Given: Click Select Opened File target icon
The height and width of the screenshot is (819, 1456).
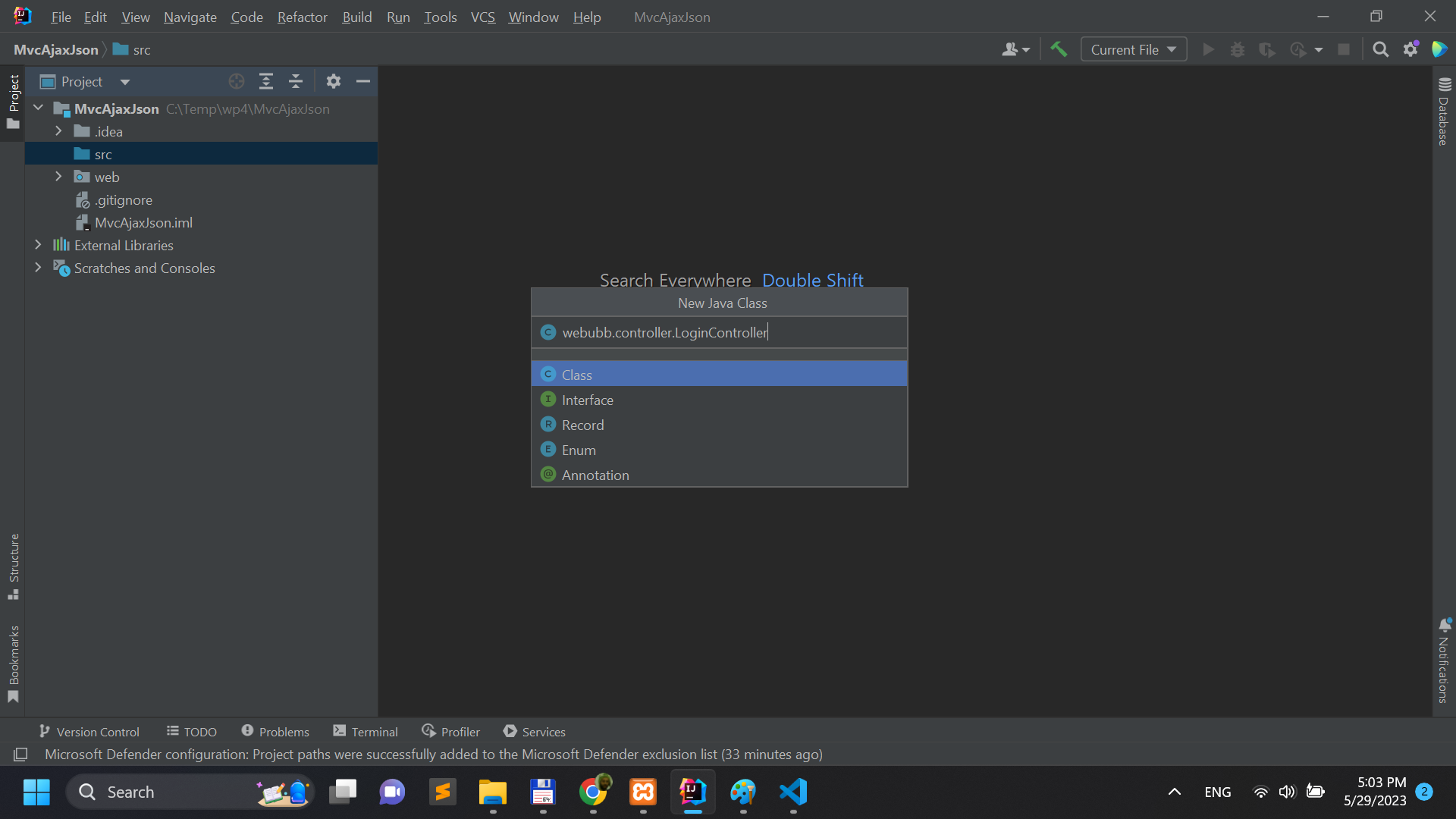Looking at the screenshot, I should tap(237, 81).
